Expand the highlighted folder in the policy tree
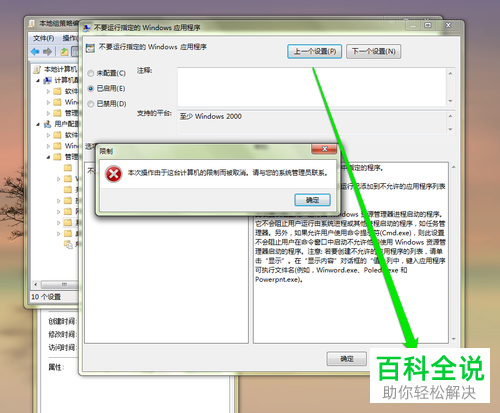Screen dimensions: 500x413 pyautogui.click(x=59, y=223)
